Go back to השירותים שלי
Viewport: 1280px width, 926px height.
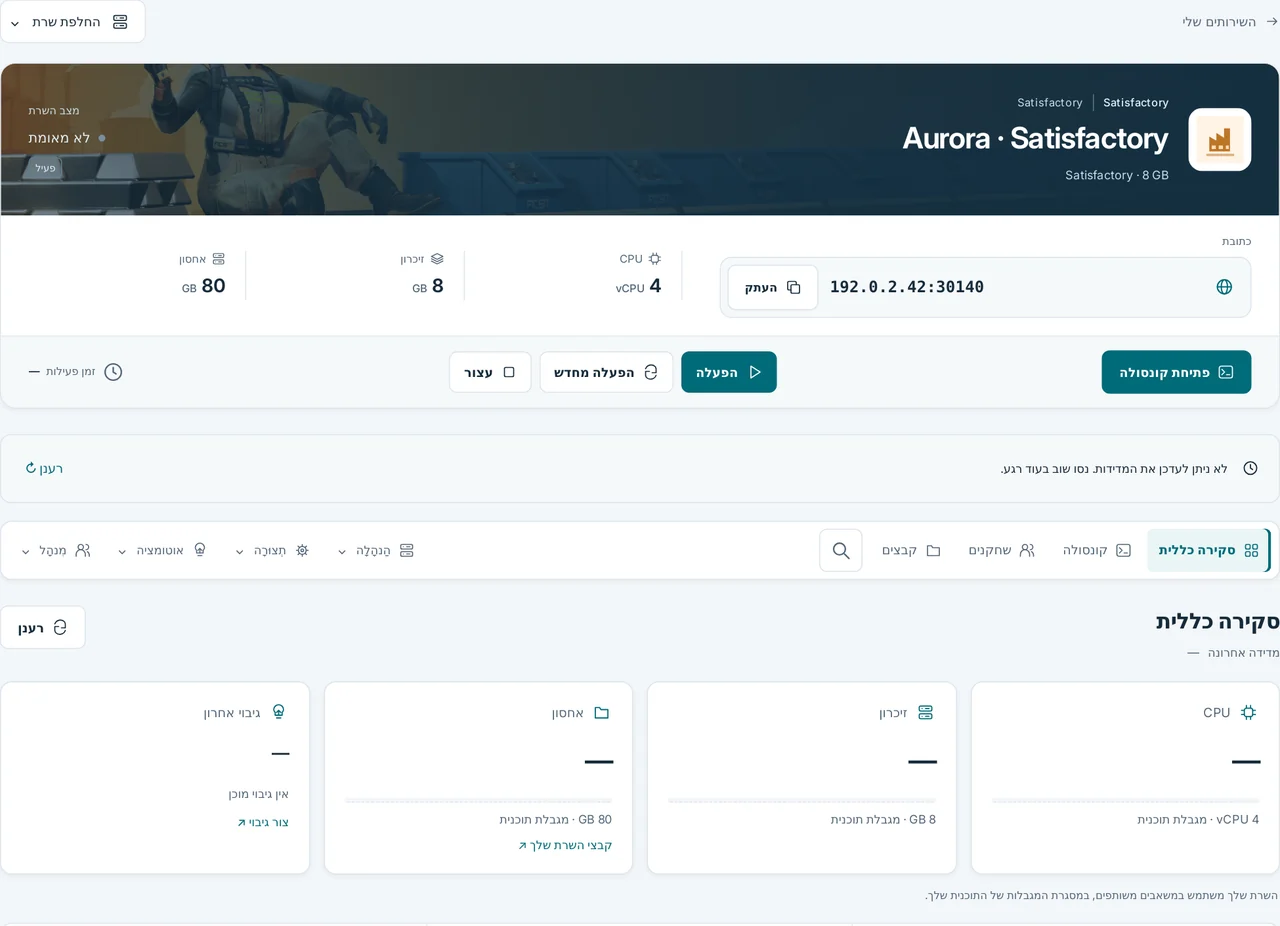(x=1230, y=21)
